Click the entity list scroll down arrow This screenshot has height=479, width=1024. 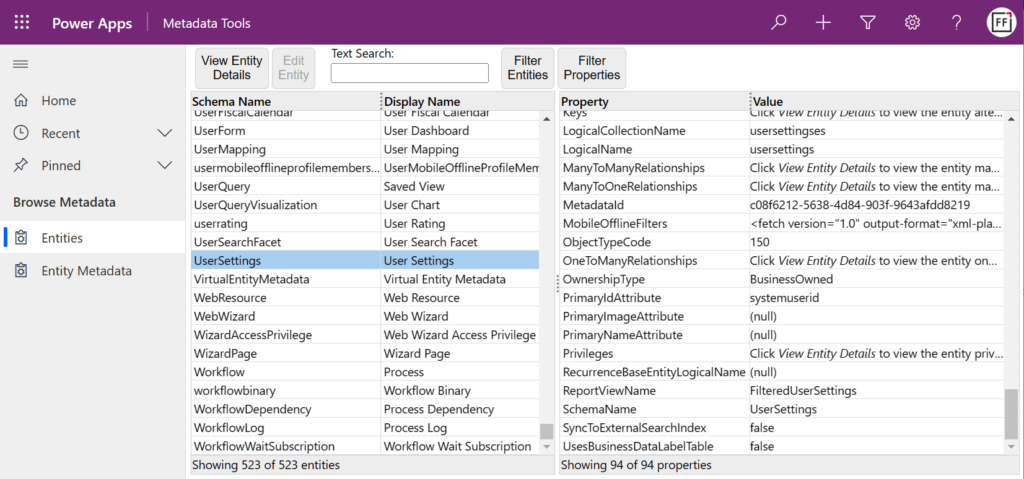click(x=546, y=446)
